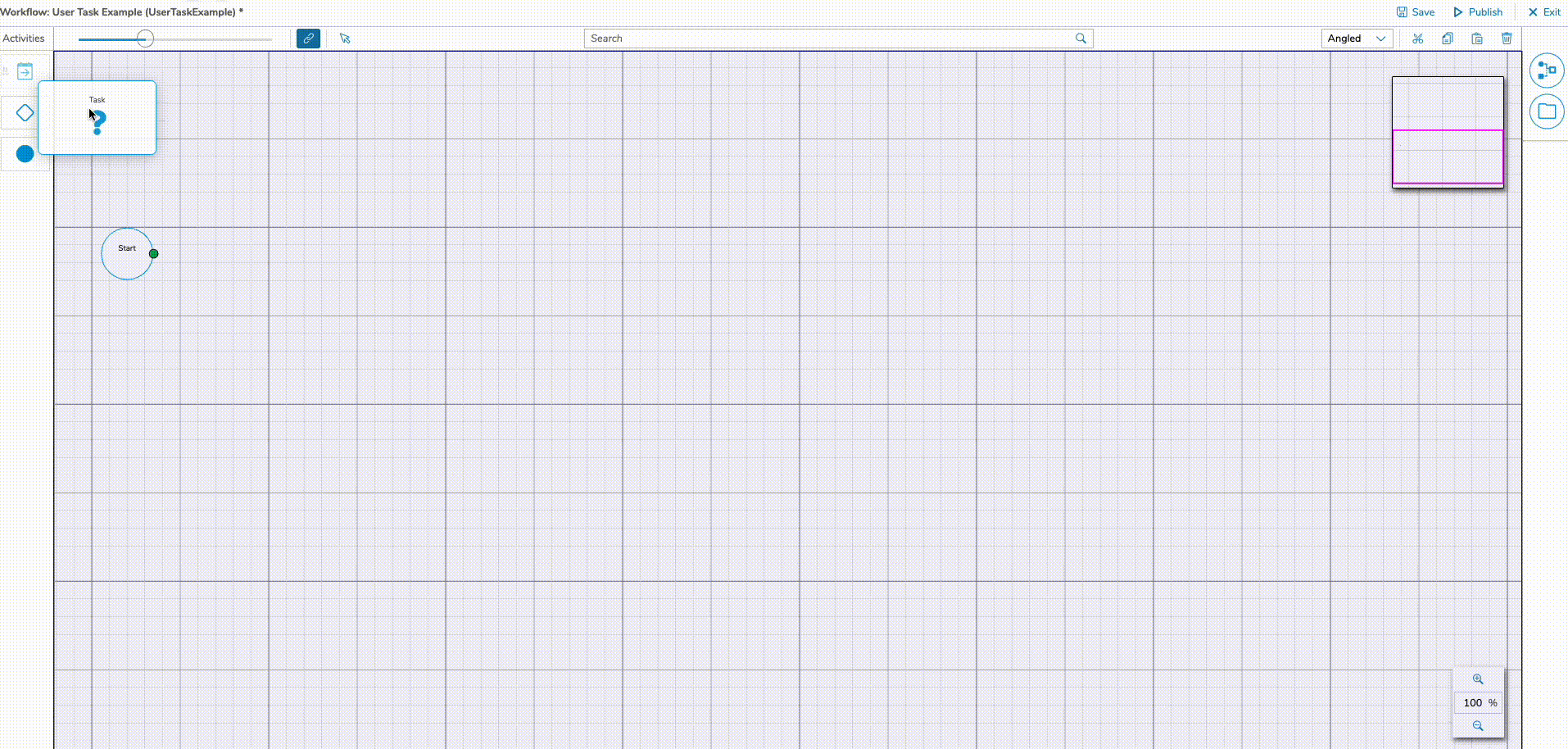Click the Cut scissors icon
1568x749 pixels.
point(1418,39)
